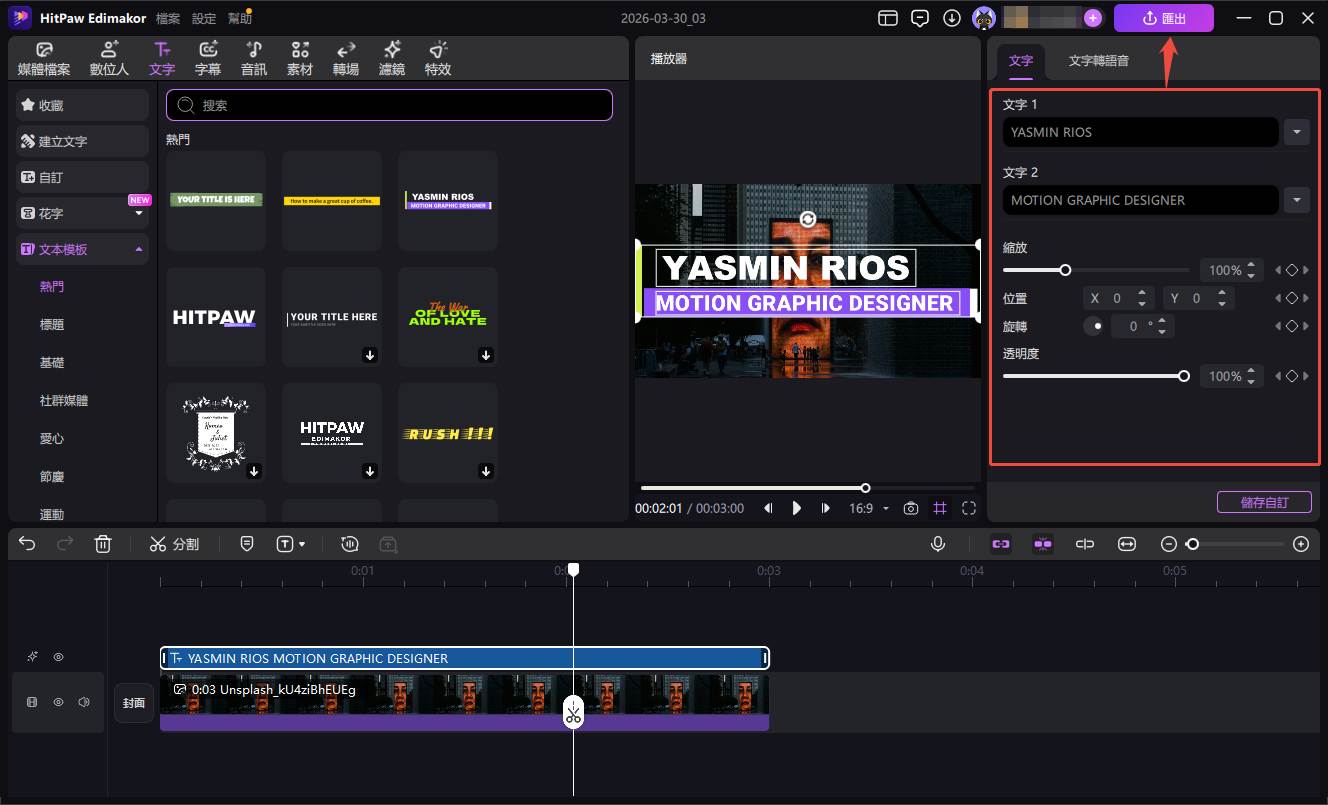Switch to the 文字轉語音 tab
The width and height of the screenshot is (1328, 805).
[1098, 61]
